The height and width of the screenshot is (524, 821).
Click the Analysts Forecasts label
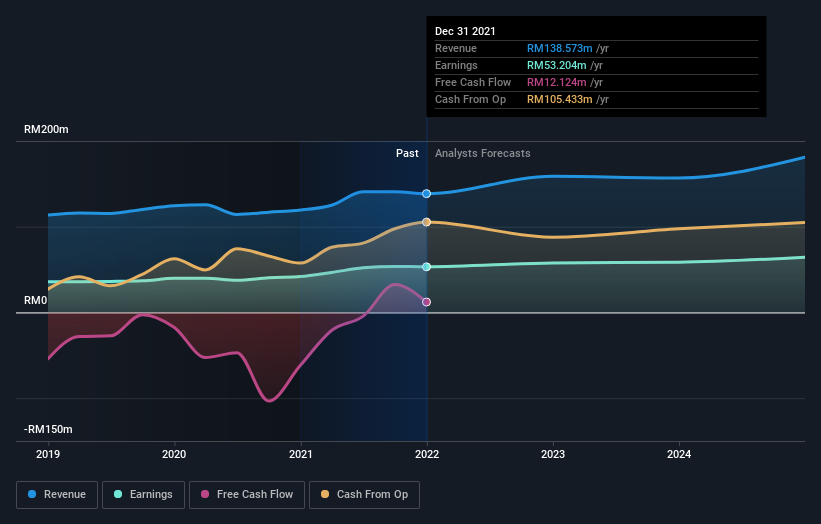pos(482,153)
